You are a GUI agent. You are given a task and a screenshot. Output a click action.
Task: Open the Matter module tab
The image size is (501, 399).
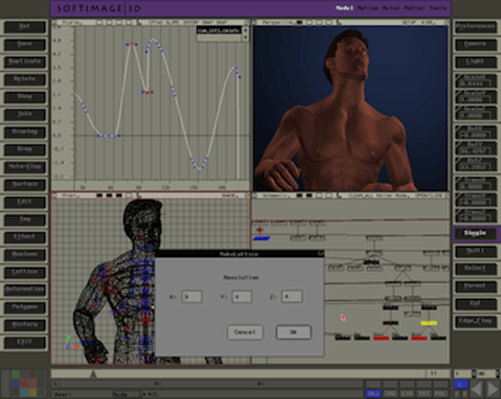click(x=414, y=8)
